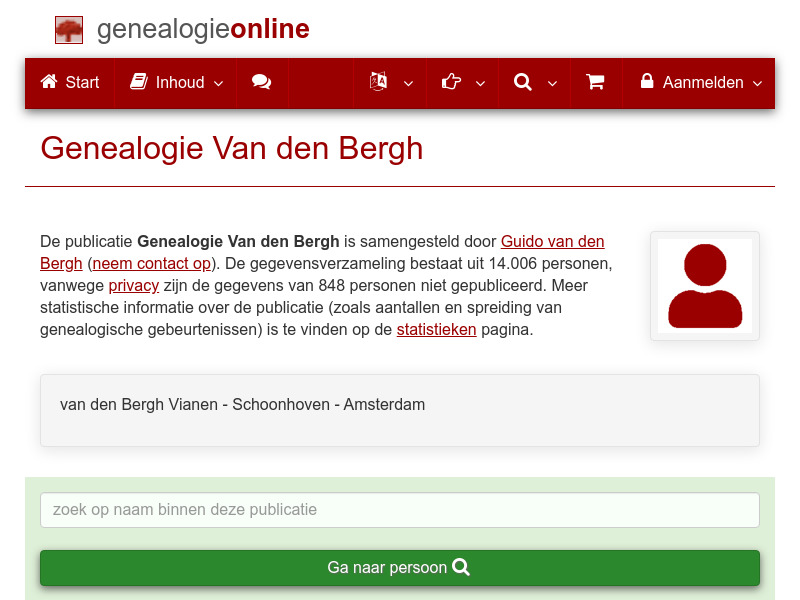Click the Guido van den Bergh link
Viewport: 800px width, 600px height.
point(552,241)
